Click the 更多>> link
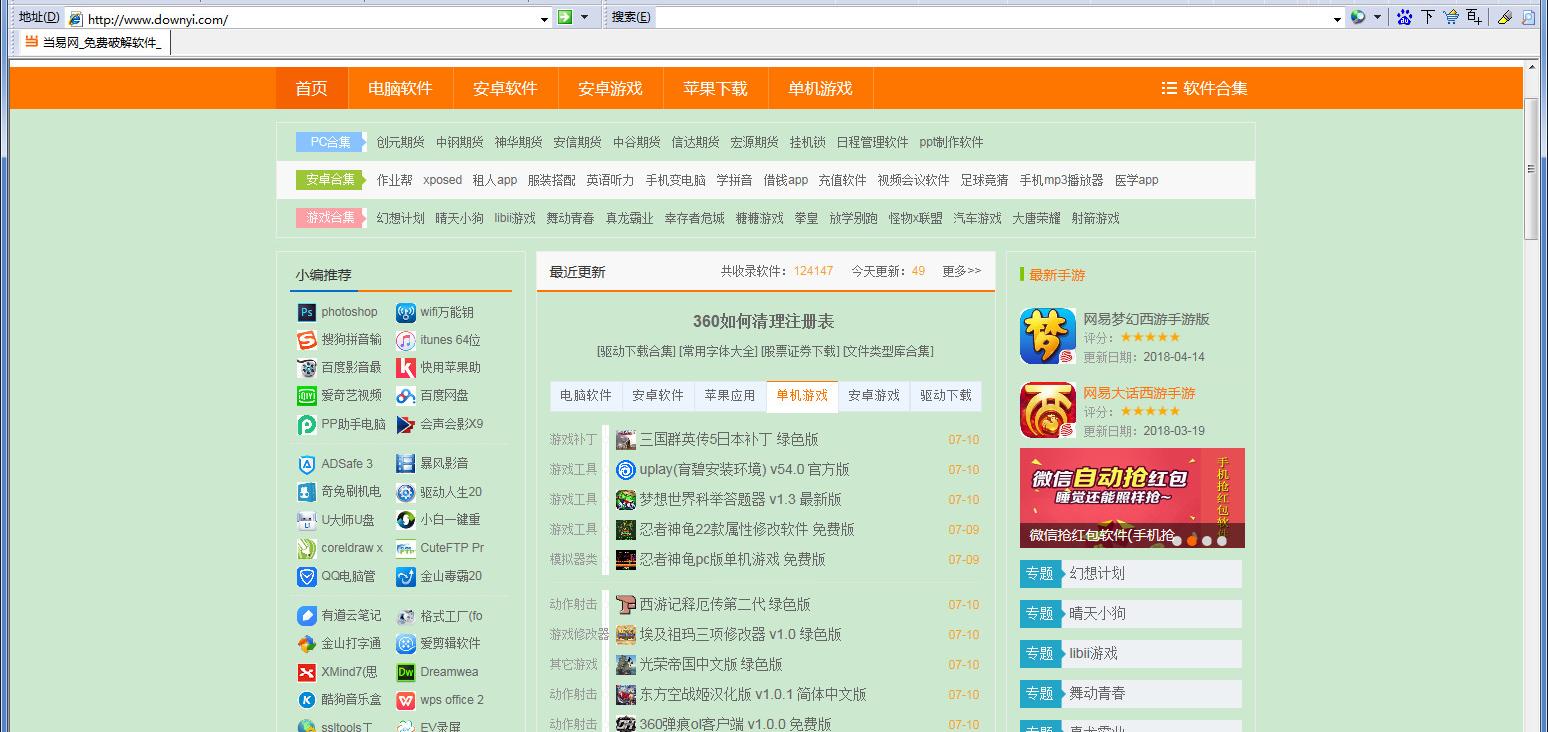This screenshot has height=732, width=1548. (x=961, y=271)
